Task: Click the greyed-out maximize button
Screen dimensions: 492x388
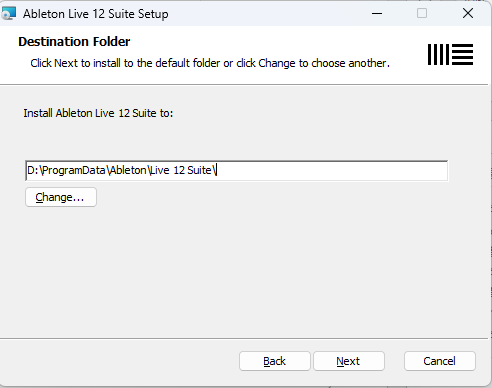Action: pos(422,13)
